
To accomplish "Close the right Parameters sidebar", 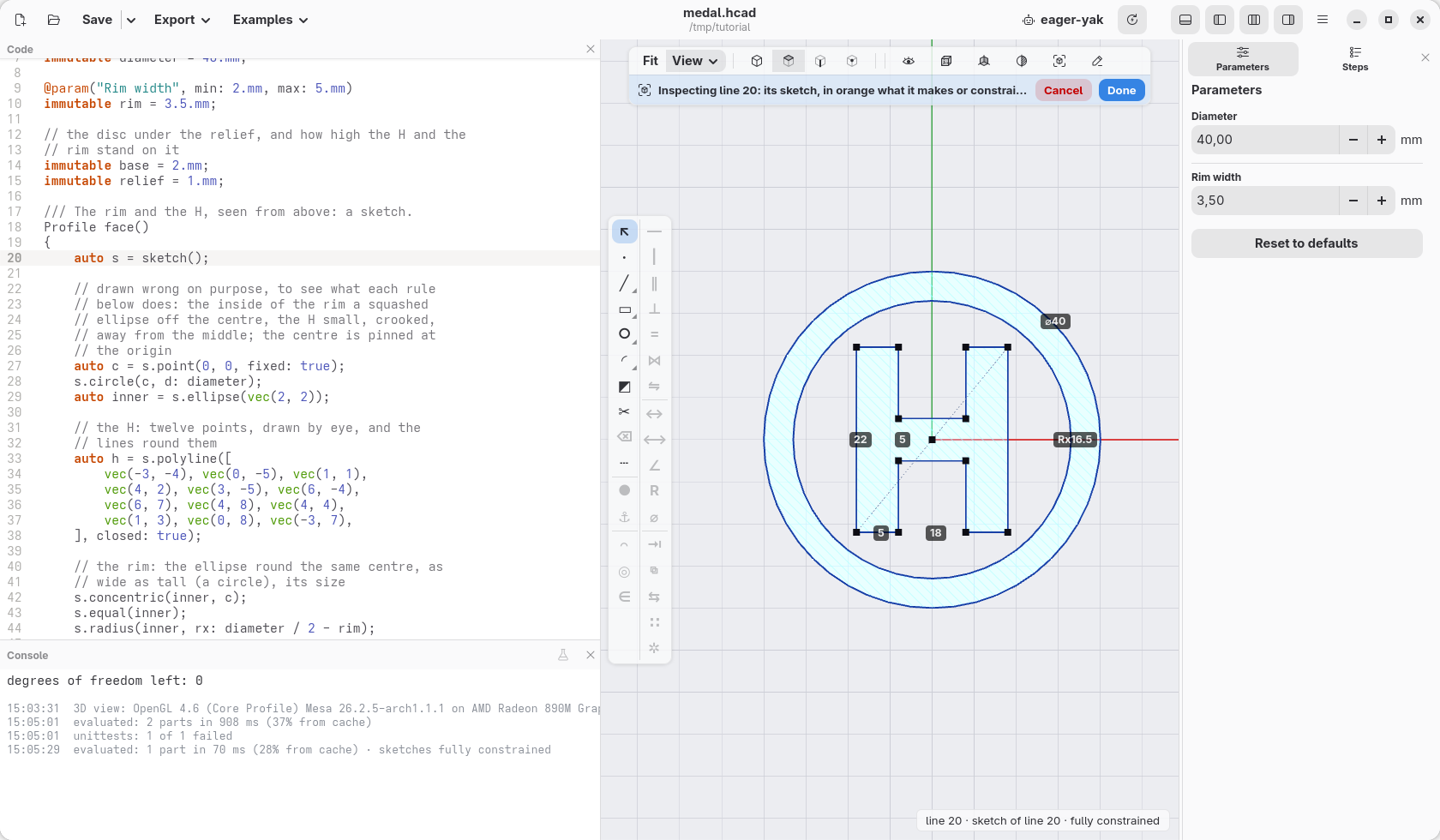I will pos(1425,57).
